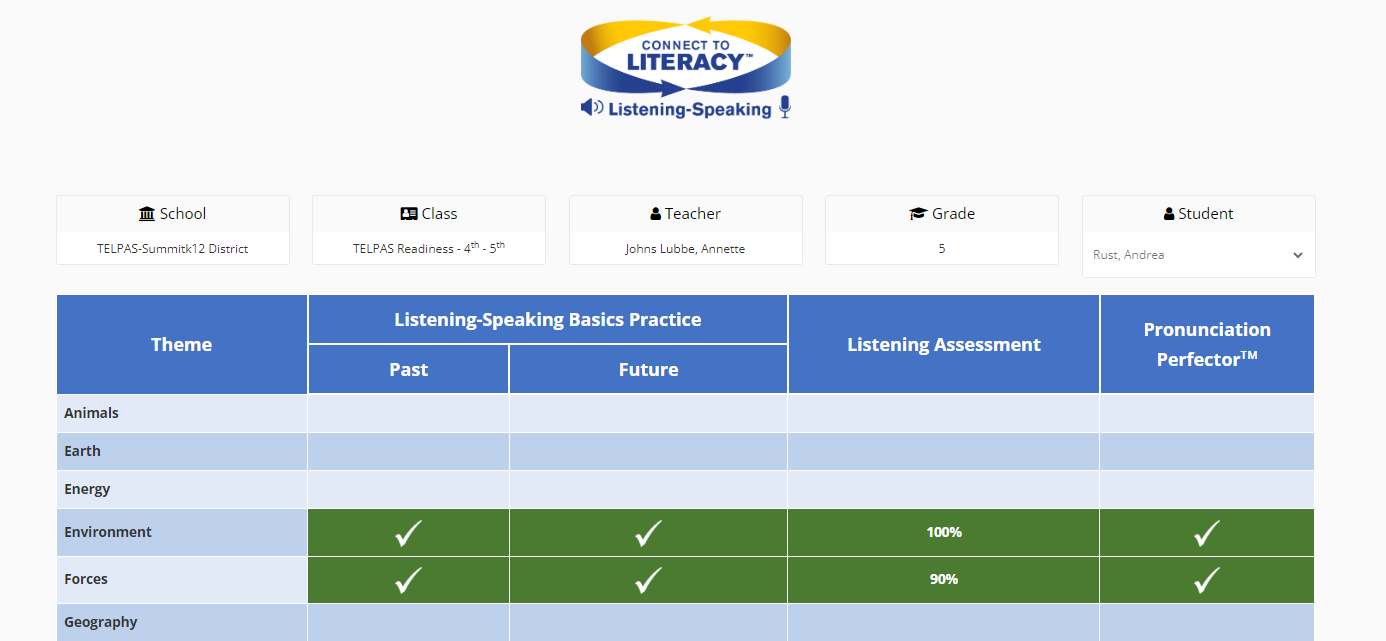Click the speaker icon beside Listening-Speaking
This screenshot has width=1386, height=641.
point(592,108)
